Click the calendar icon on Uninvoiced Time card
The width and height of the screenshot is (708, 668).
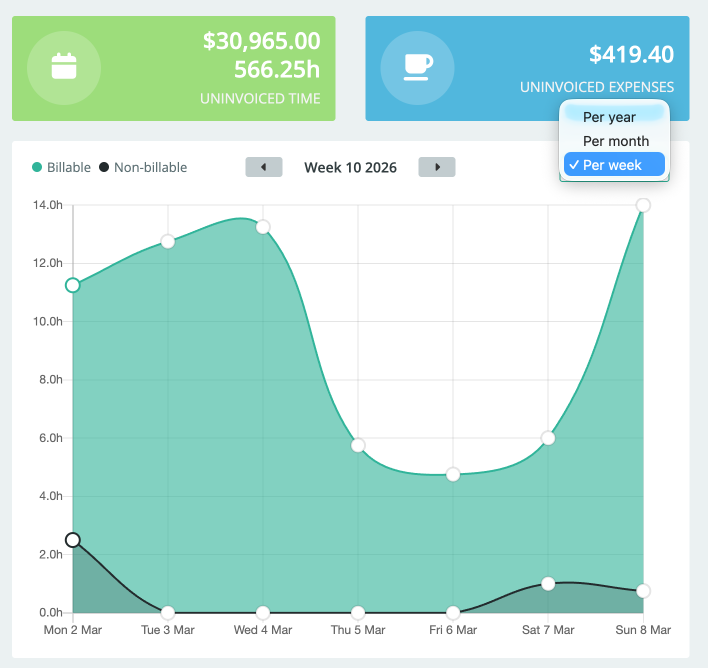tap(64, 66)
